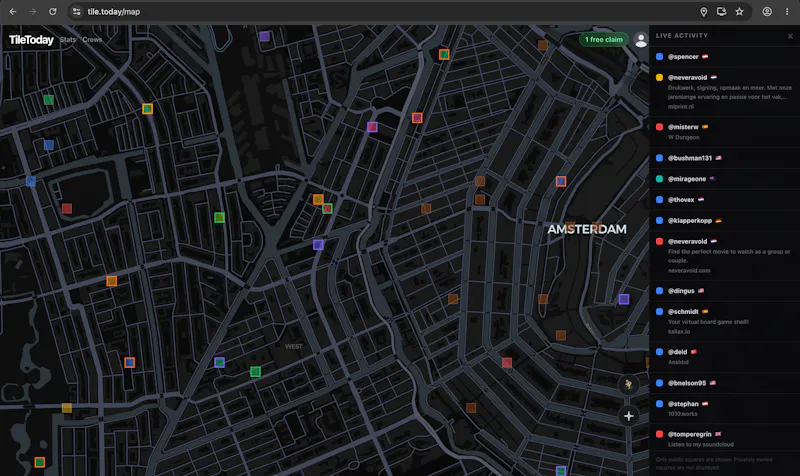
Task: Click the TileToday logo
Action: 31,40
